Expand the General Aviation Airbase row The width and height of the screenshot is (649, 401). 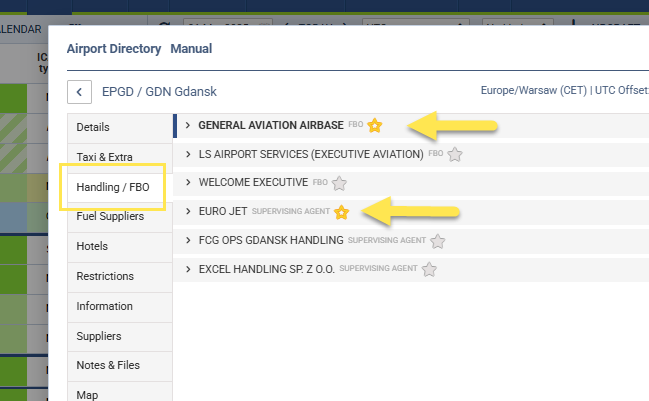(x=188, y=125)
